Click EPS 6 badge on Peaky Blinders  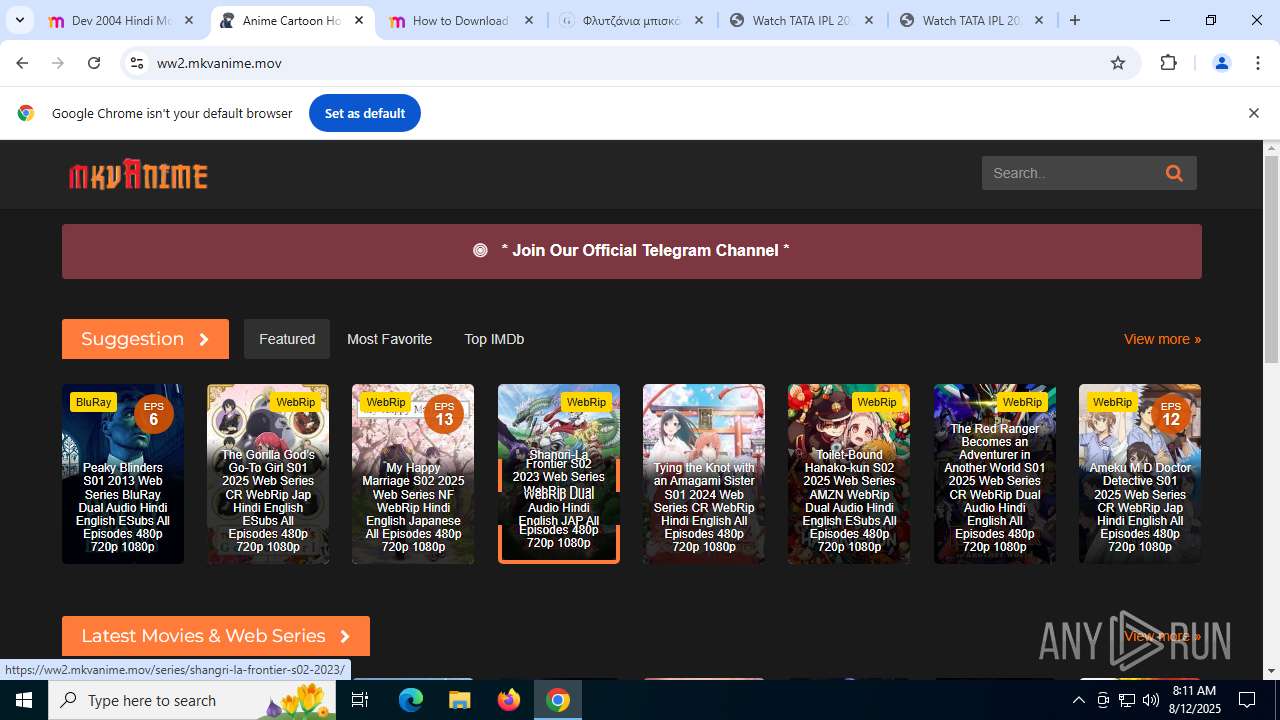(153, 413)
